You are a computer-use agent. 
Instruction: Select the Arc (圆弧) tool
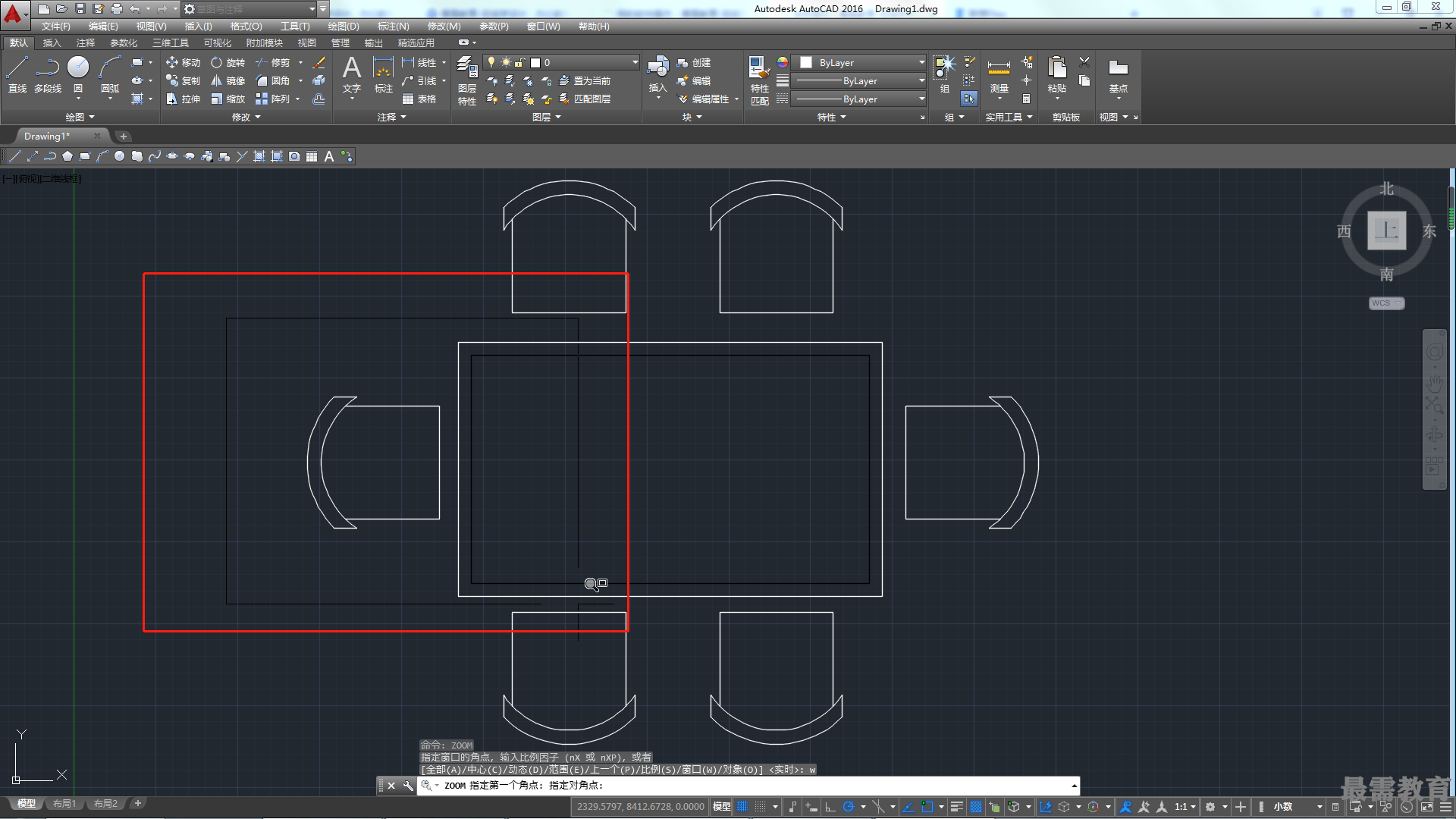click(x=110, y=74)
